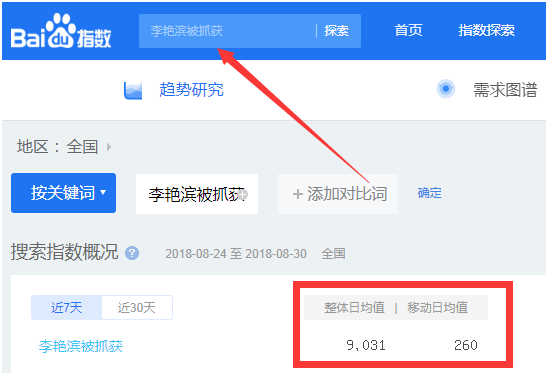548x375 pixels.
Task: Click the 全国 region text
Action: click(82, 146)
